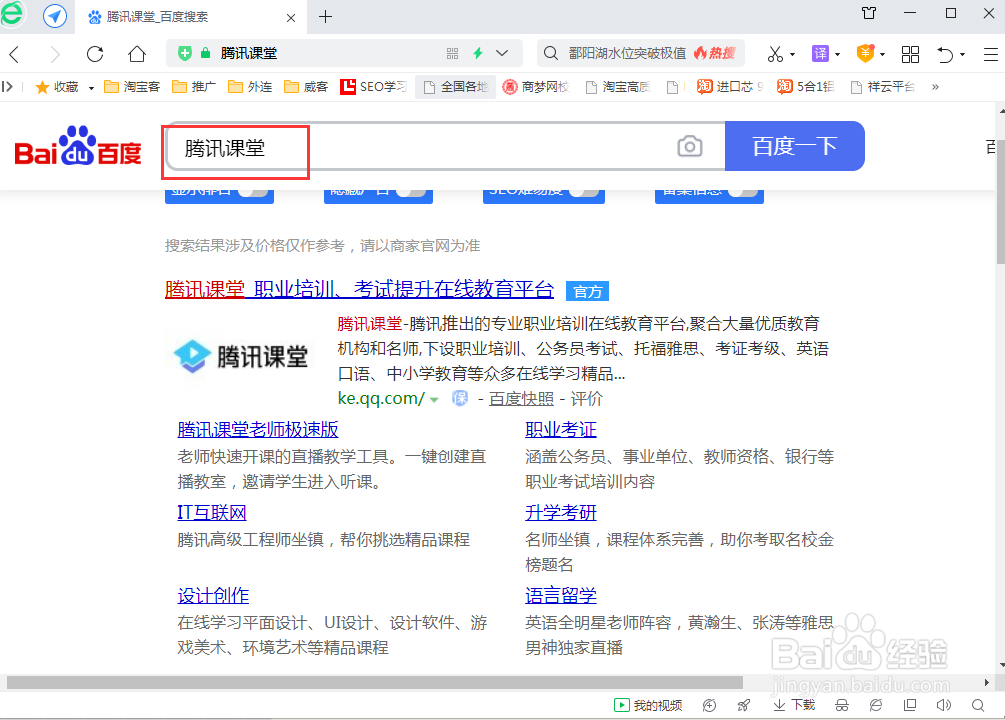
Task: Open the 淘宝客 bookmark folder
Action: (x=132, y=87)
